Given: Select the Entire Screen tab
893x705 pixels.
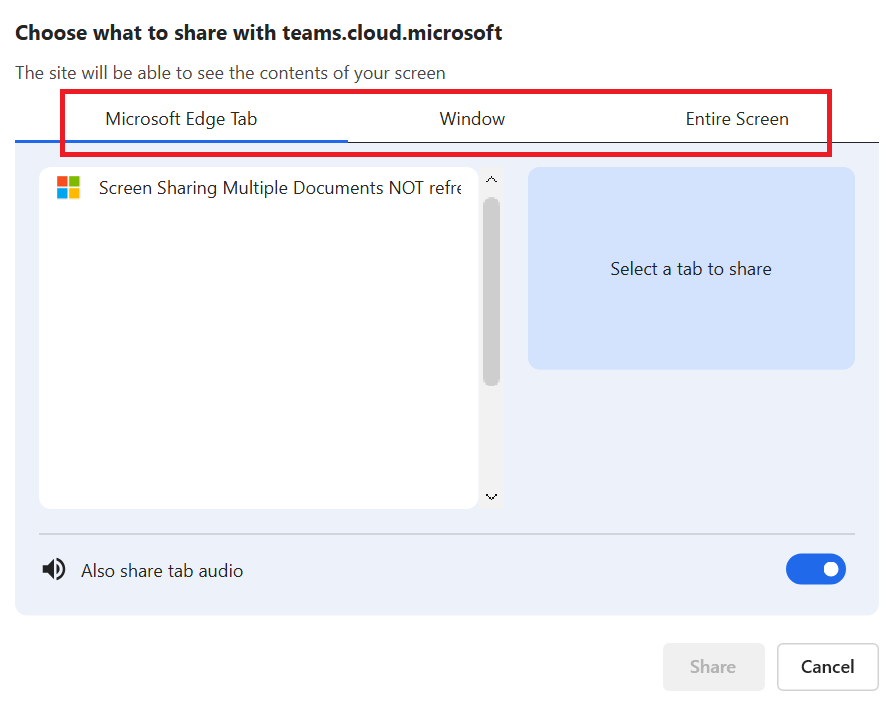Looking at the screenshot, I should click(737, 119).
